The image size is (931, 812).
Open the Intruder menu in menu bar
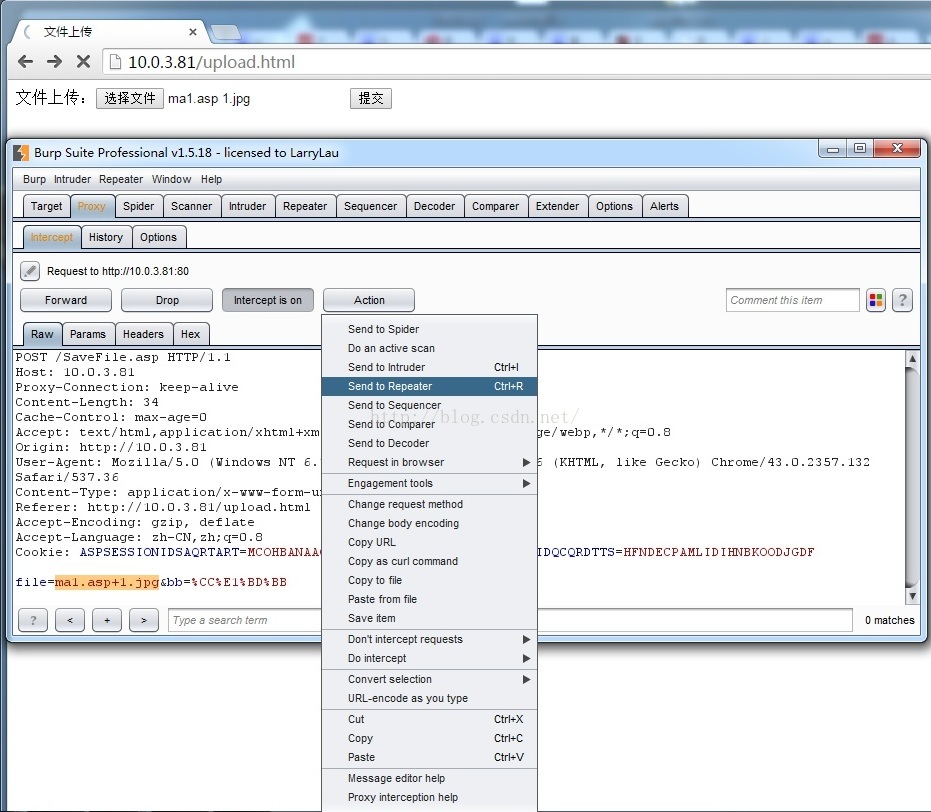point(72,179)
